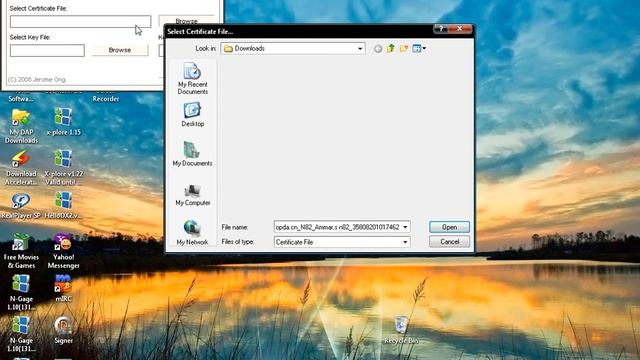The height and width of the screenshot is (360, 640).
Task: Click the Open button
Action: click(449, 227)
